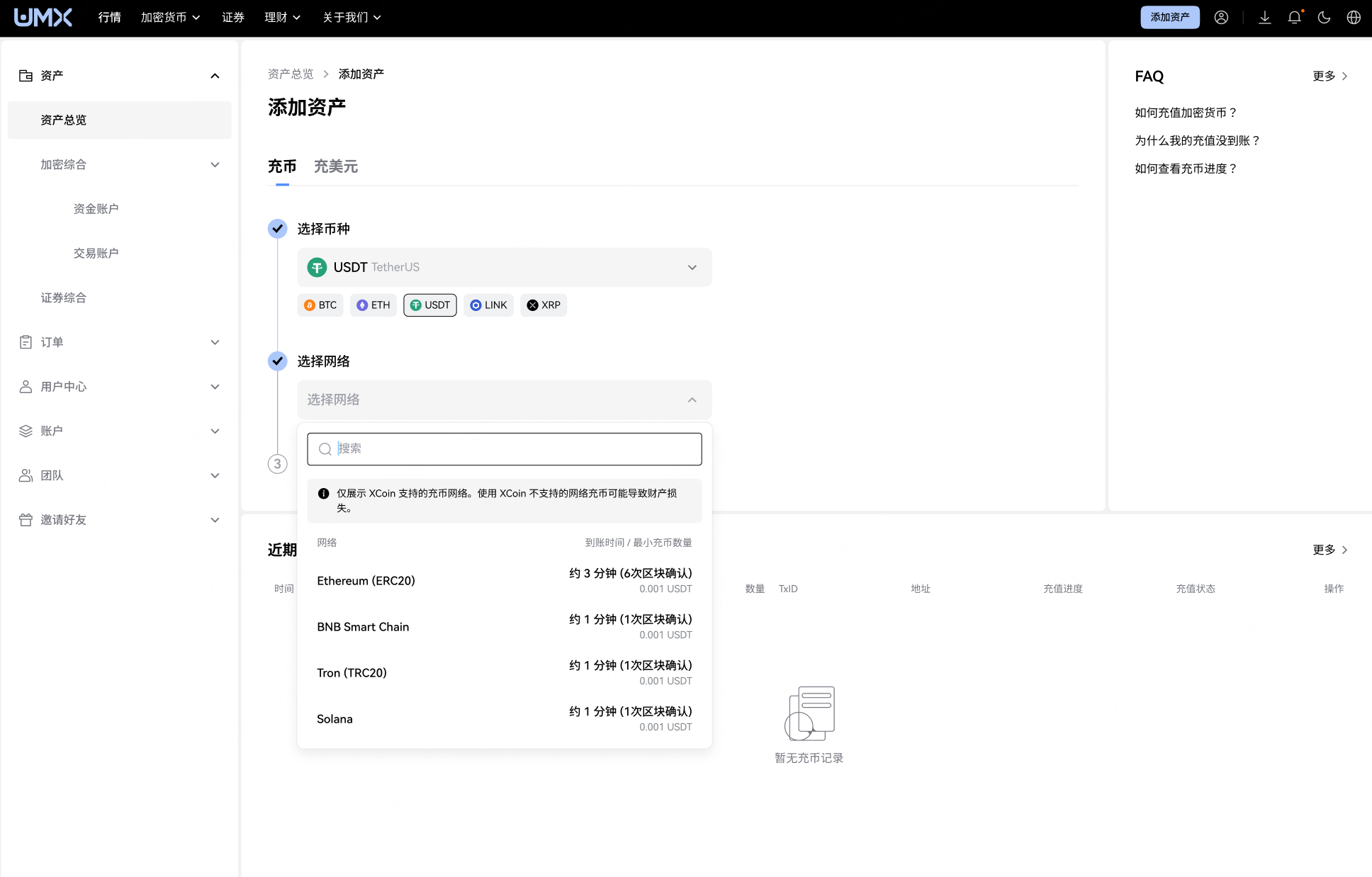Click the TxID column header
Viewport: 1372px width, 877px height.
[788, 589]
